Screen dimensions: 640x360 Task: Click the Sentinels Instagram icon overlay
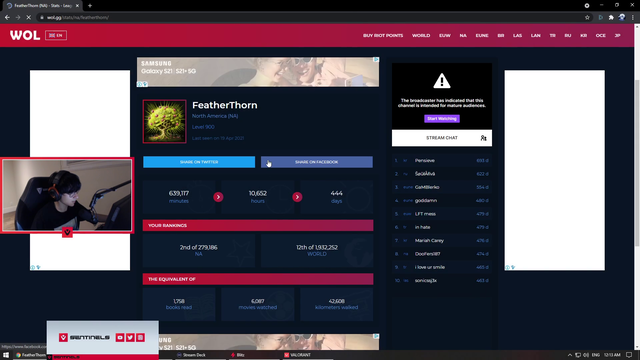click(140, 338)
